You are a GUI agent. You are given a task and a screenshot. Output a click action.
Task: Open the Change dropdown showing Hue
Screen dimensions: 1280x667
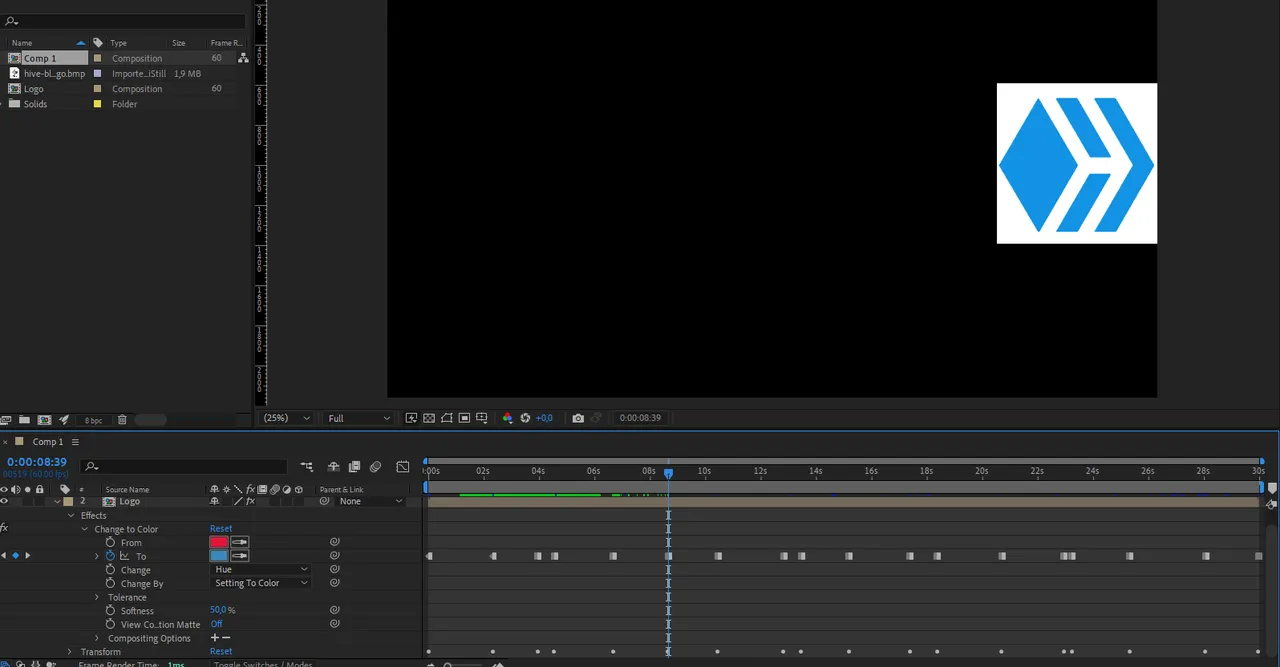point(260,569)
